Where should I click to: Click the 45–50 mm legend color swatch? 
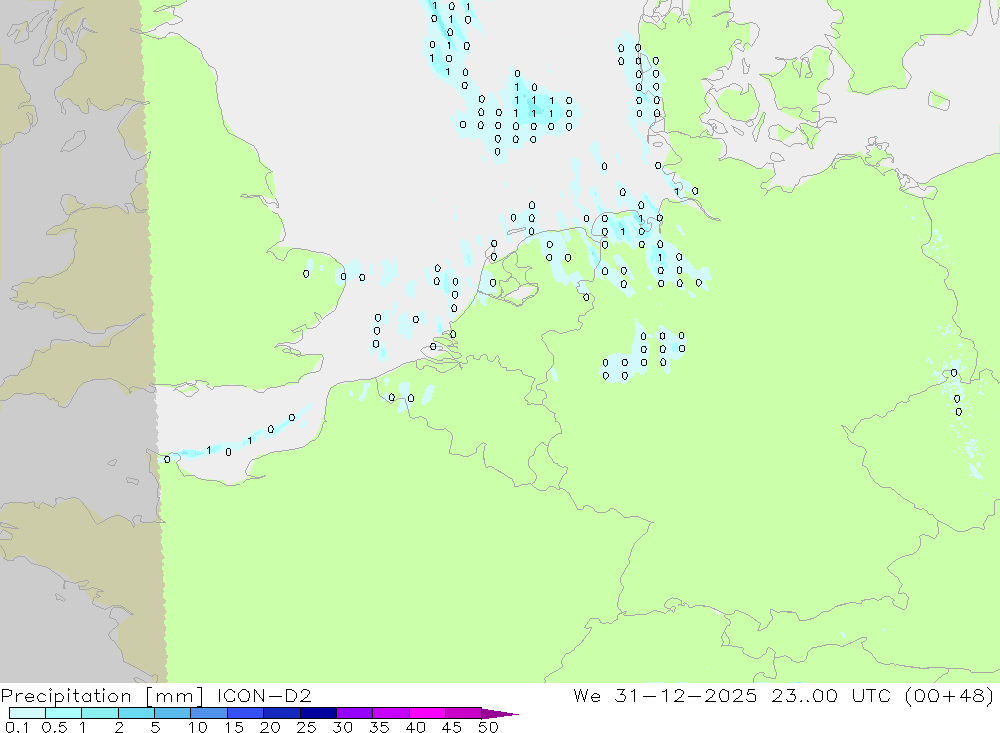[464, 713]
